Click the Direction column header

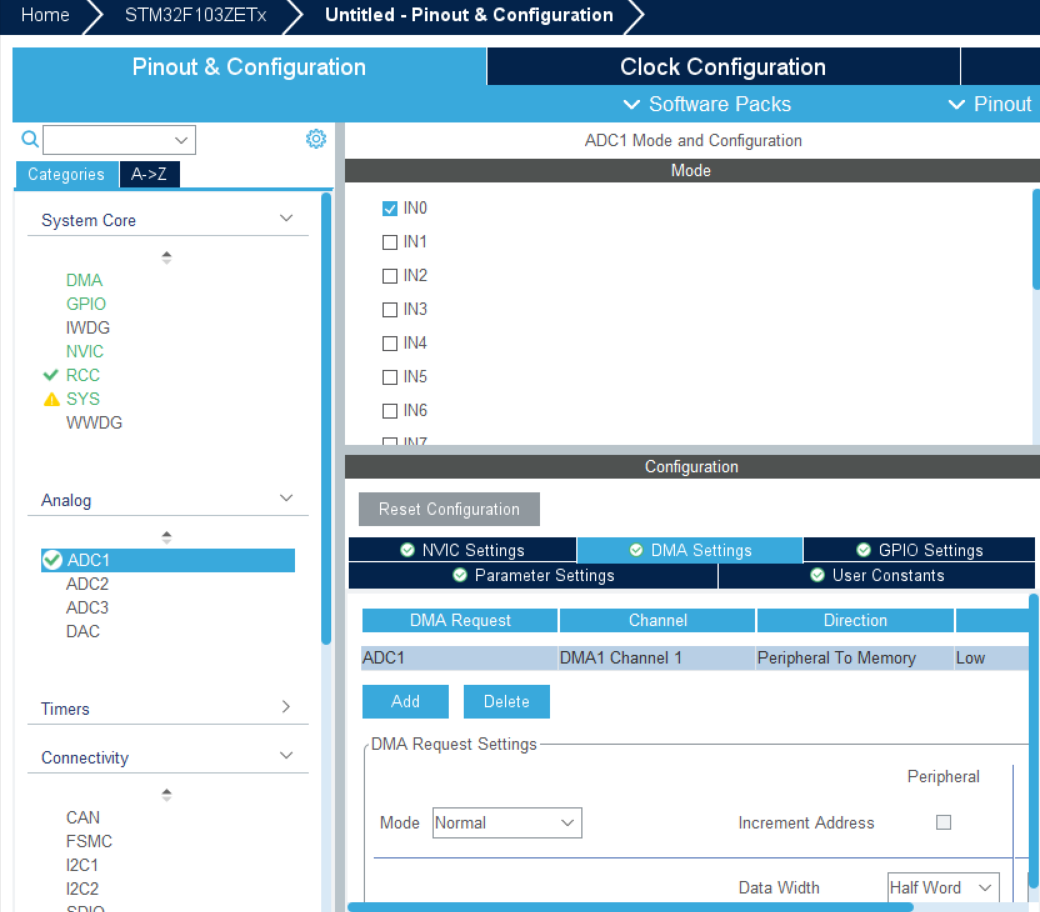855,620
